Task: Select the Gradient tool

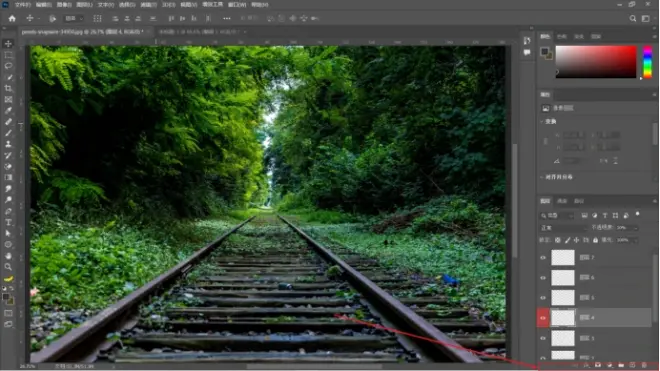Action: (x=8, y=178)
